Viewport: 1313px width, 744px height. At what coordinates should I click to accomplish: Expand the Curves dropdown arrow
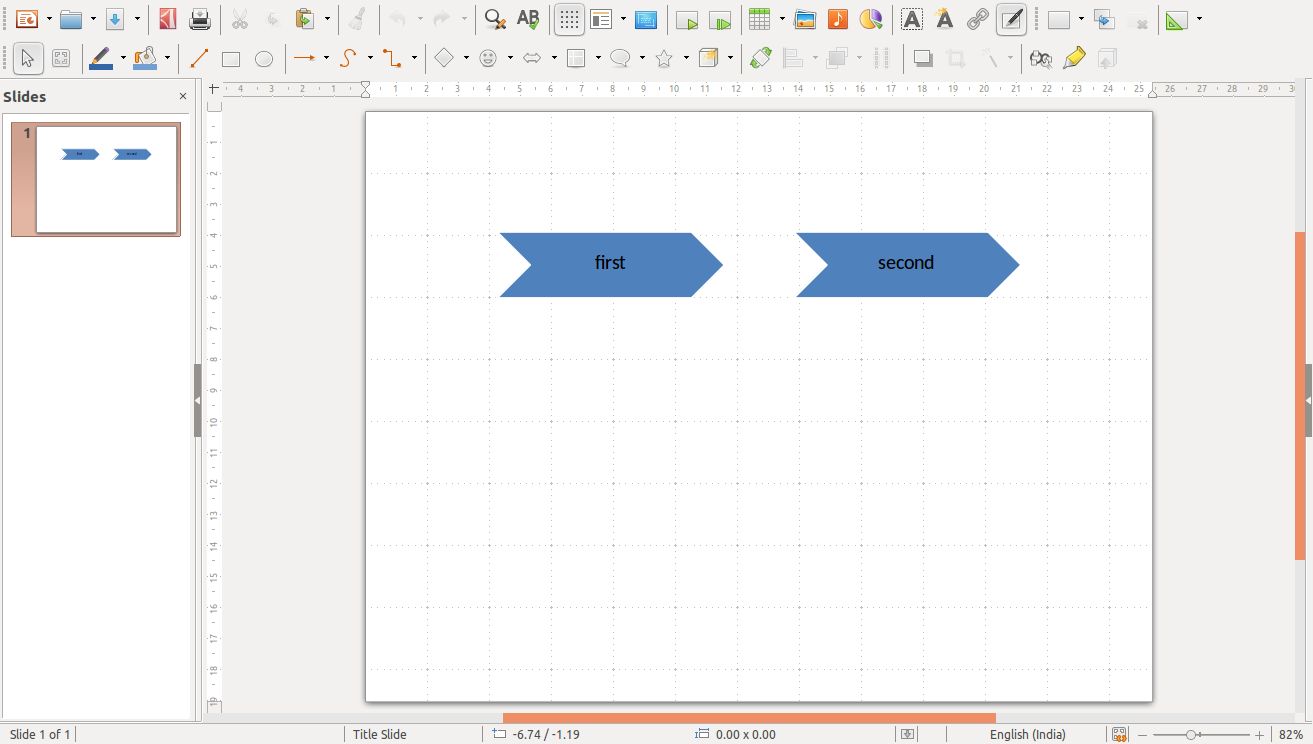[370, 59]
